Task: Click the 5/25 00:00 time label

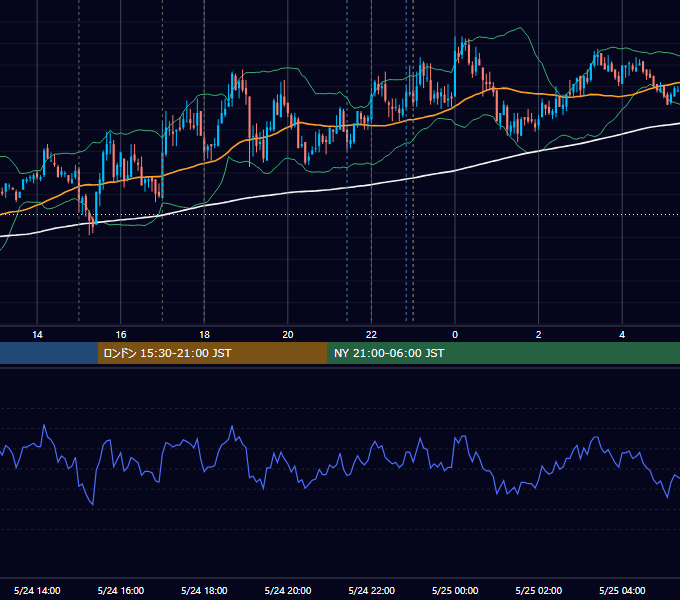Action: pyautogui.click(x=455, y=590)
